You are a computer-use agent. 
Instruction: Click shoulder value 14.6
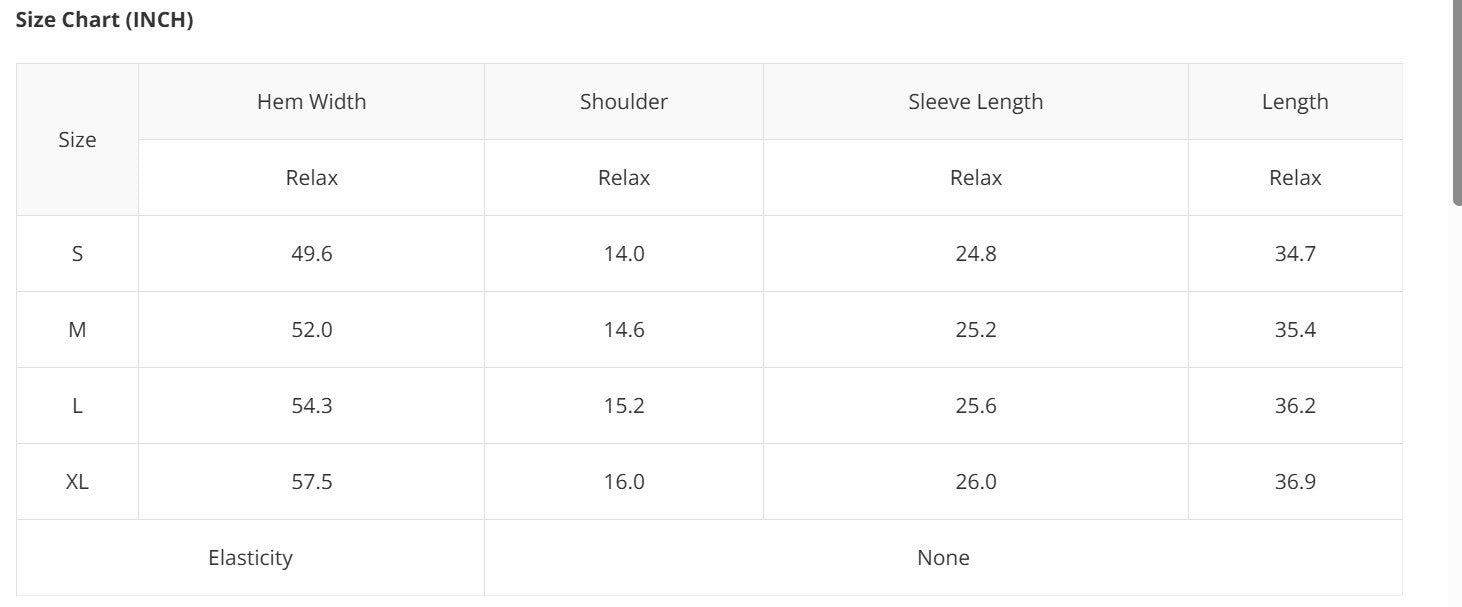(x=623, y=330)
